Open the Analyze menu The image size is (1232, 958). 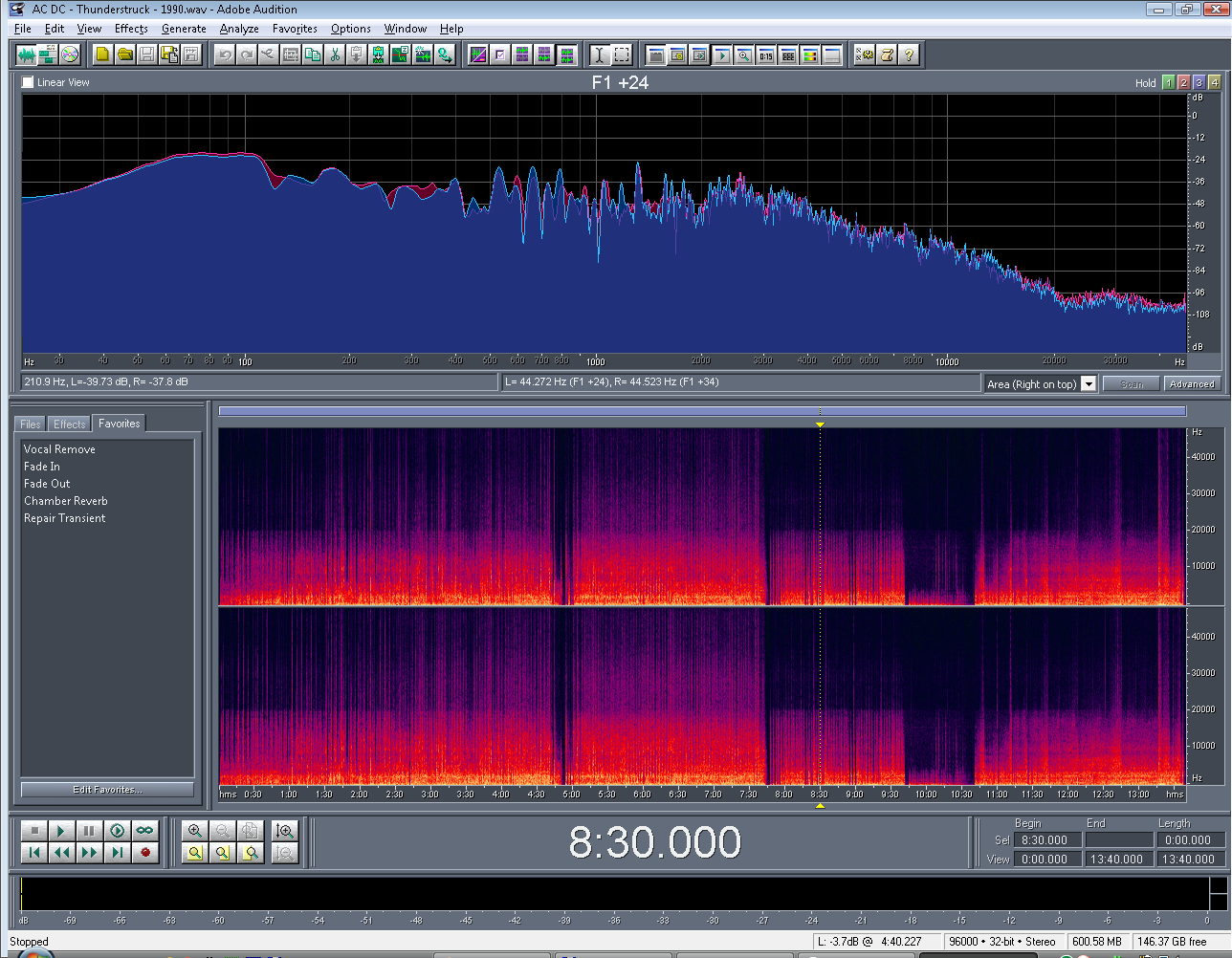click(x=239, y=29)
